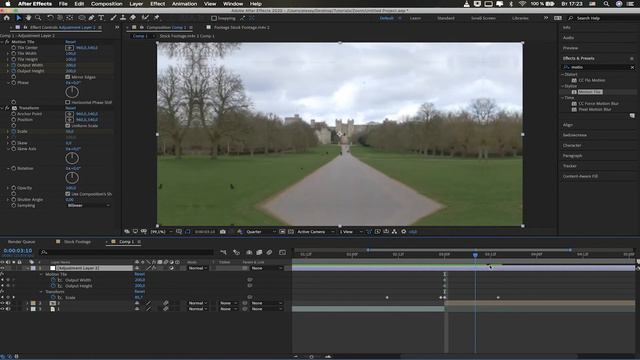640x360 pixels.
Task: Toggle visibility eye of layer 2
Action: pyautogui.click(x=2, y=303)
